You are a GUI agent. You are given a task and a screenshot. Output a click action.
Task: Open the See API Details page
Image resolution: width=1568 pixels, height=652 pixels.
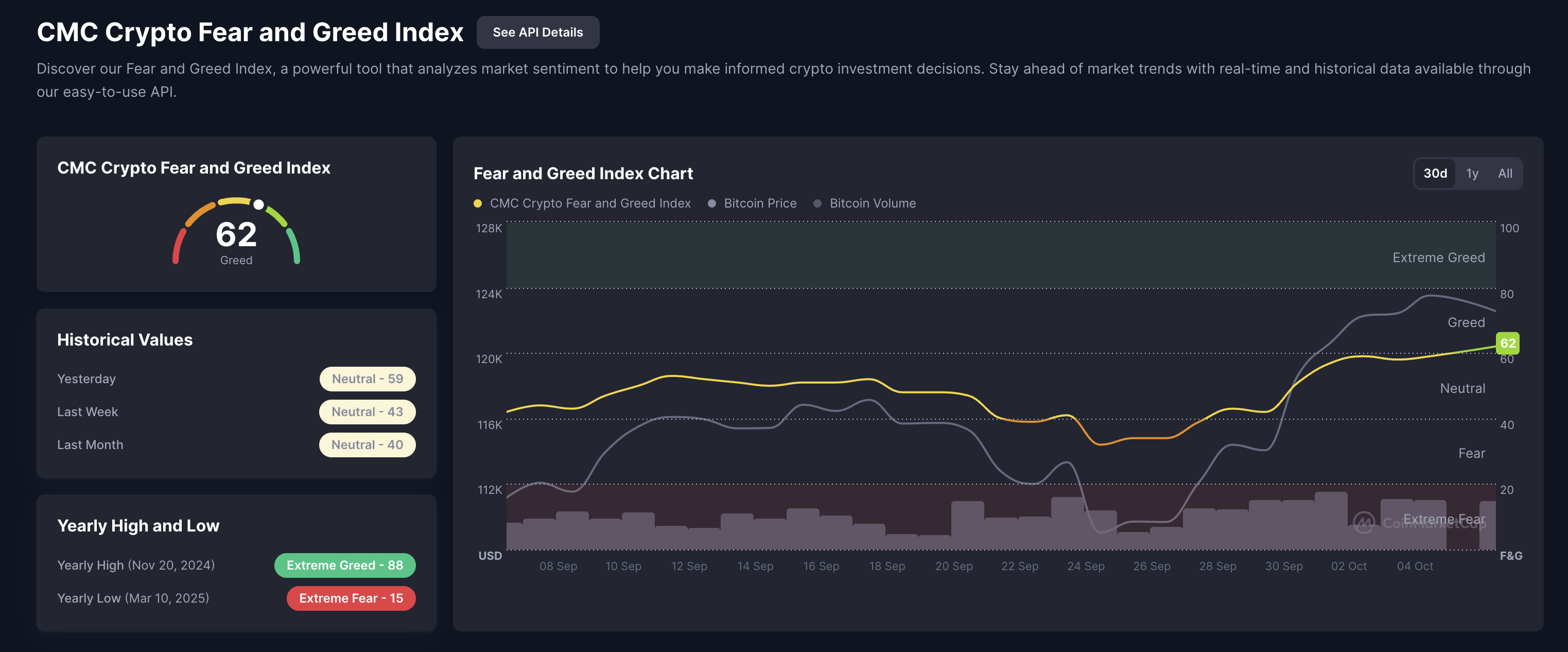tap(537, 32)
